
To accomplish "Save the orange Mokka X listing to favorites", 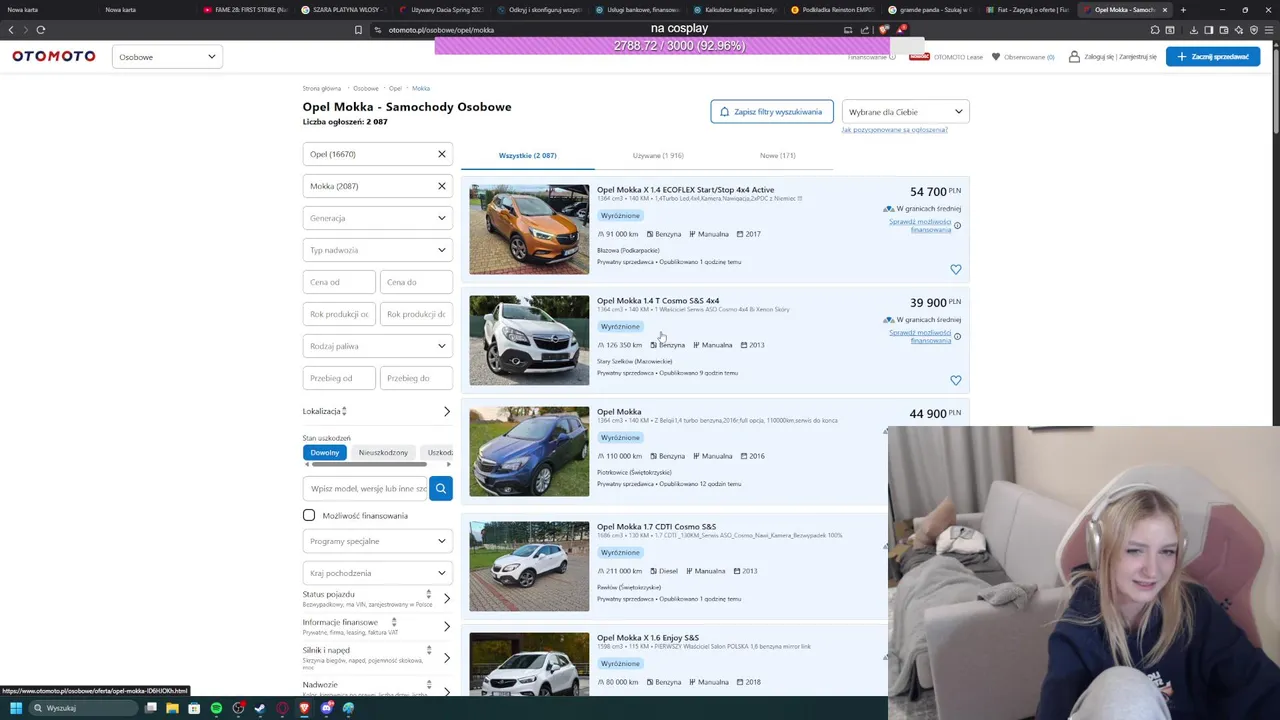I will point(955,269).
